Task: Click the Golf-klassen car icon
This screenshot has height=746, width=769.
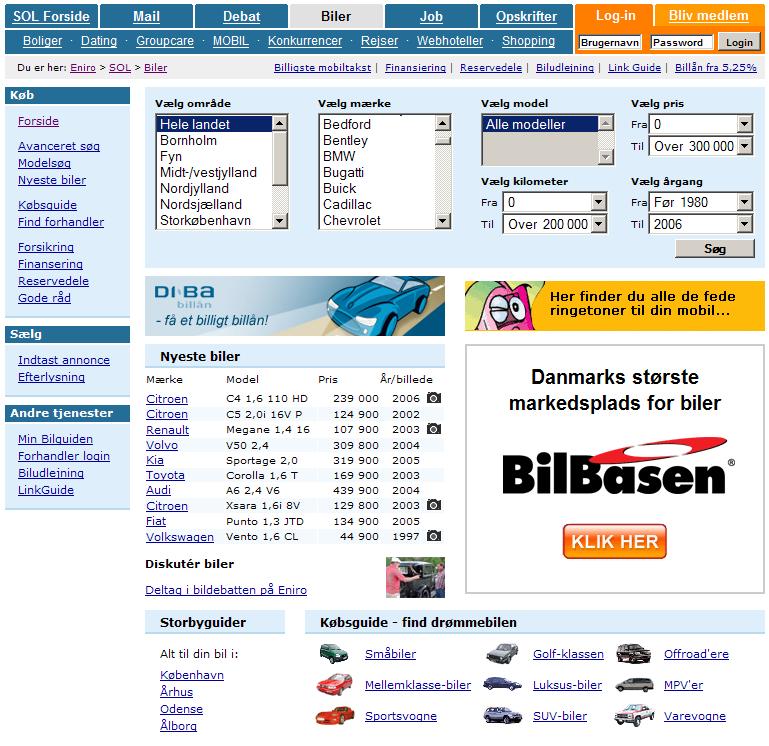Action: [502, 653]
